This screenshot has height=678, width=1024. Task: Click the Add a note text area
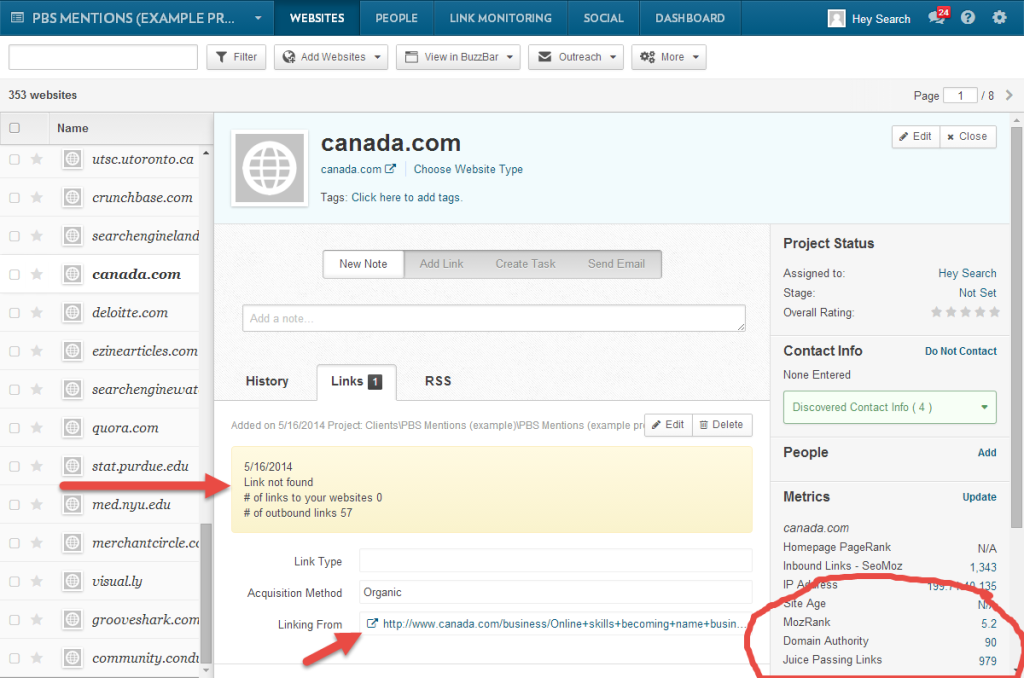494,318
